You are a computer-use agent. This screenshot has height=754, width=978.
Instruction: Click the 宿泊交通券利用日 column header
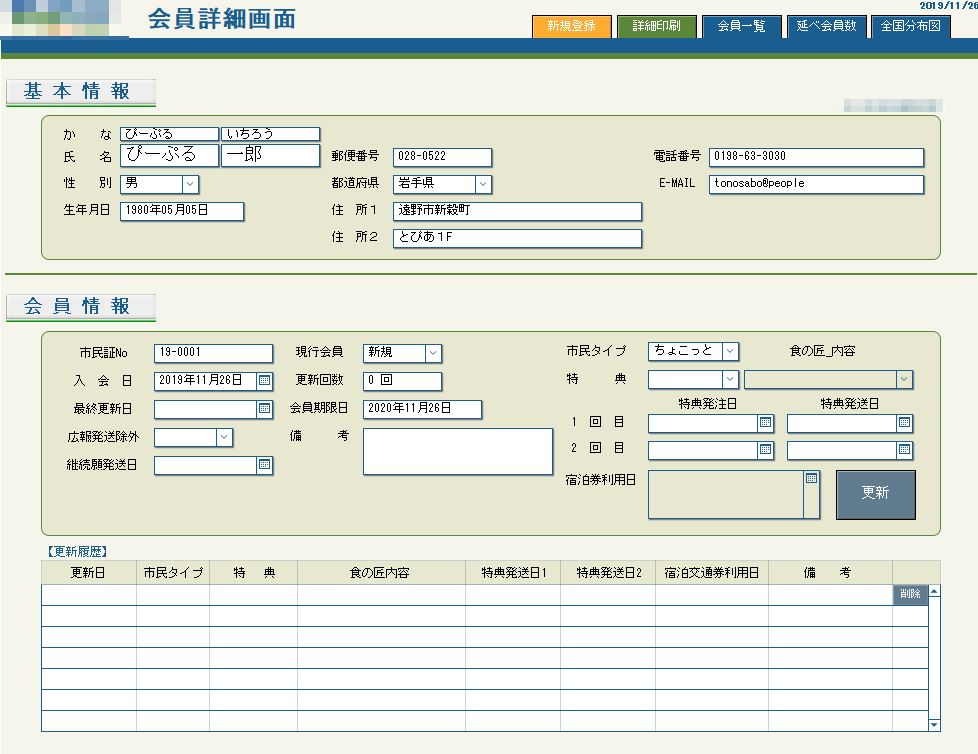(x=712, y=573)
